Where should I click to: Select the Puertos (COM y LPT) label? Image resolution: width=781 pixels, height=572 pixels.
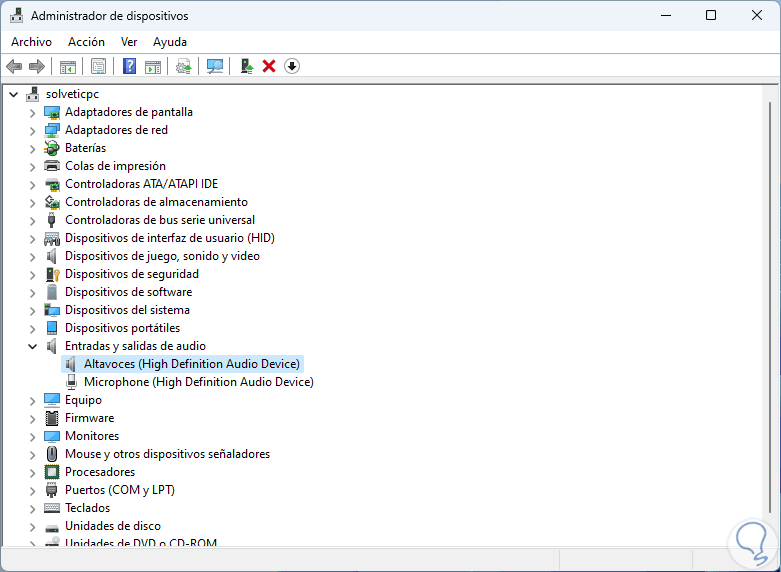coord(120,490)
